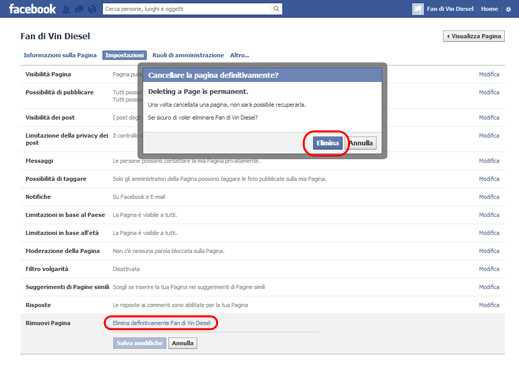
Task: Focus the Cerca persone search field
Action: click(187, 9)
